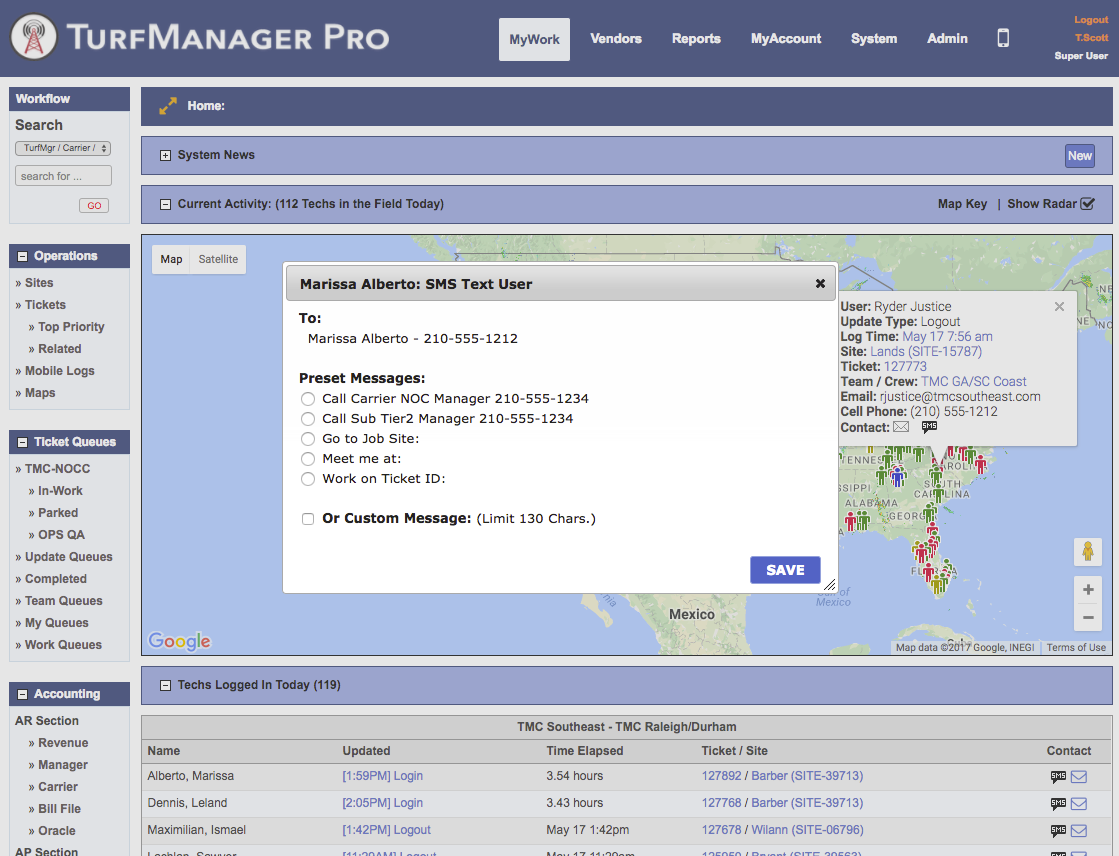Email Alberto, Marissa from table row
The width and height of the screenshot is (1119, 856).
coord(1079,777)
